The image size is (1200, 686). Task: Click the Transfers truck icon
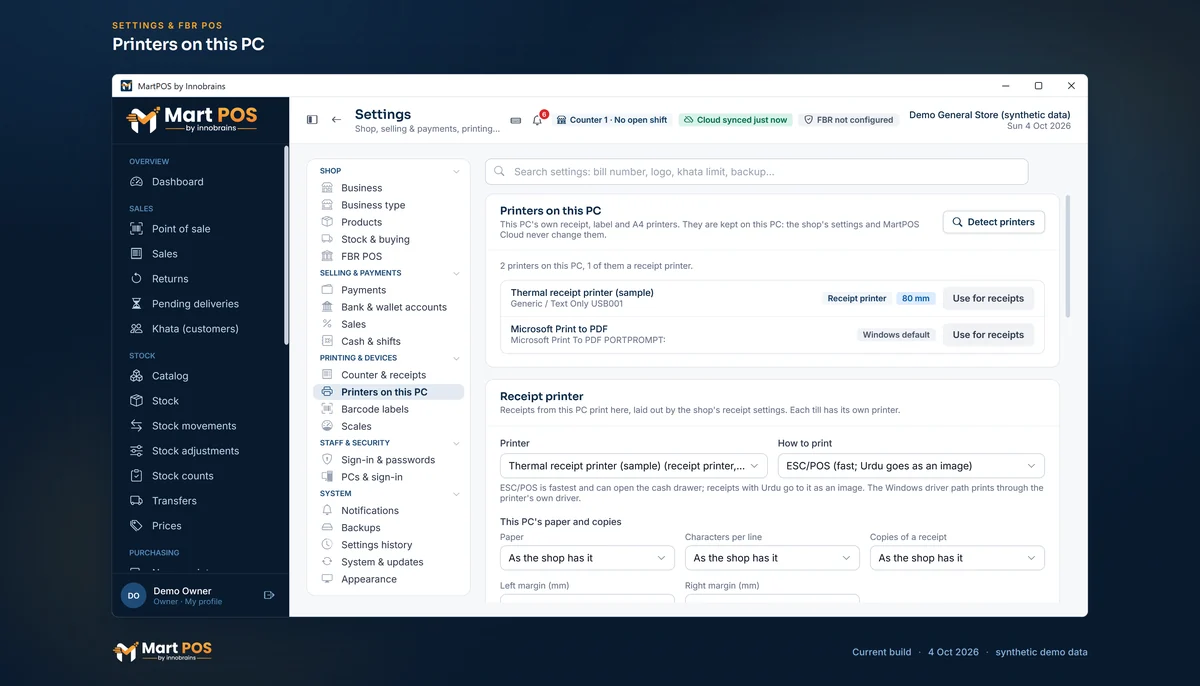(136, 501)
